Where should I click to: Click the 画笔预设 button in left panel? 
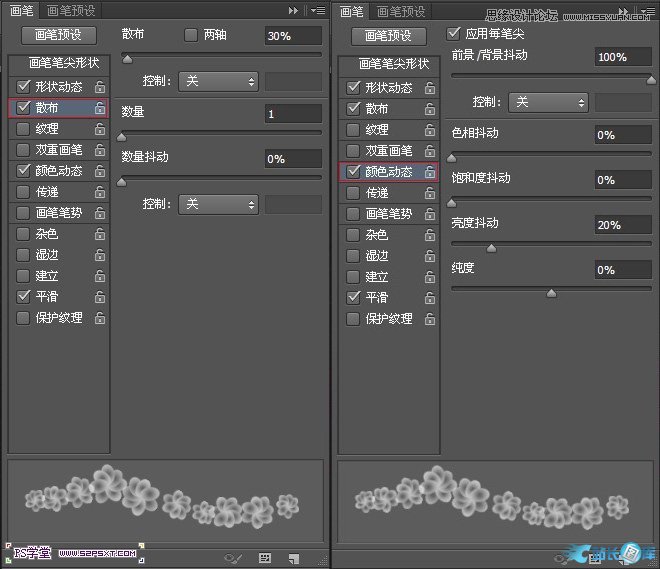(58, 35)
